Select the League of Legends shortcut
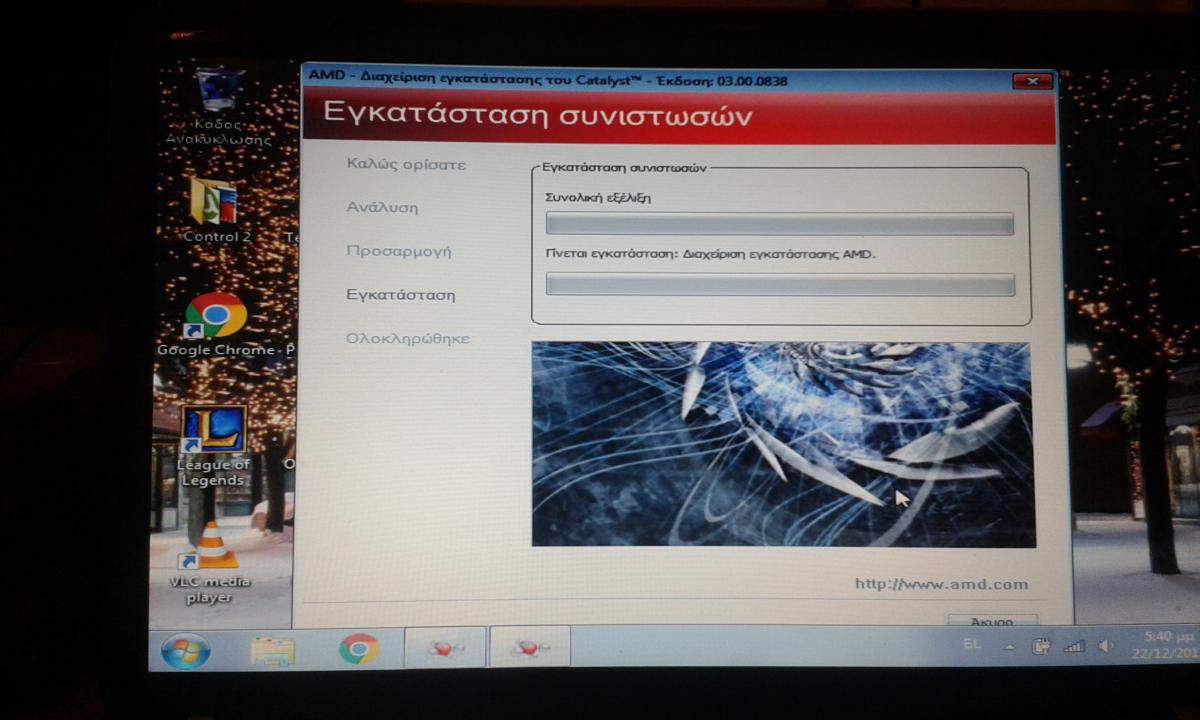This screenshot has width=1200, height=720. point(213,445)
